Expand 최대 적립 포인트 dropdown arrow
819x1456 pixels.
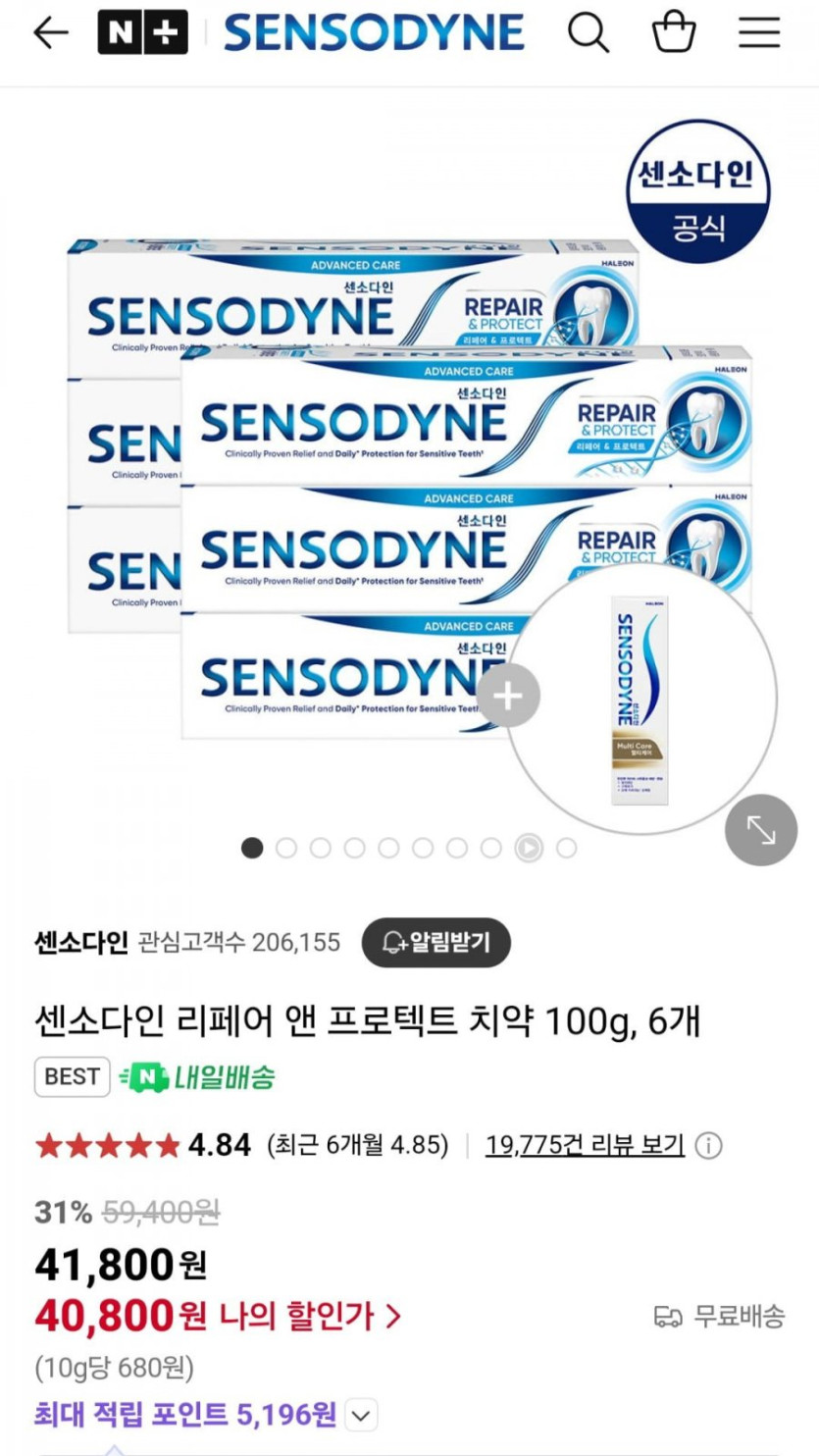pos(362,1416)
